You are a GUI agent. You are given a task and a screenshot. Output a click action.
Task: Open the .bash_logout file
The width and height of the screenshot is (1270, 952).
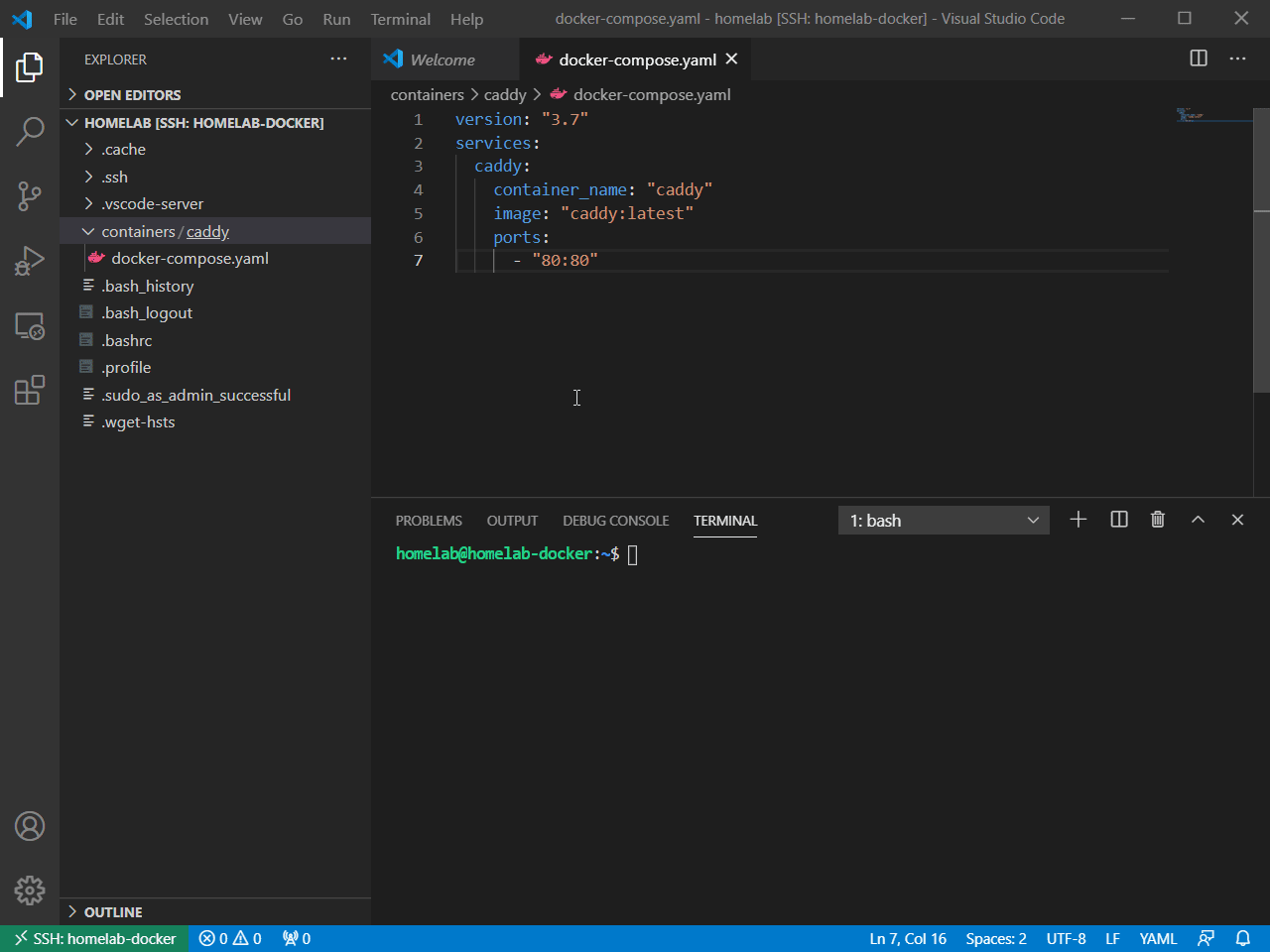click(x=215, y=313)
